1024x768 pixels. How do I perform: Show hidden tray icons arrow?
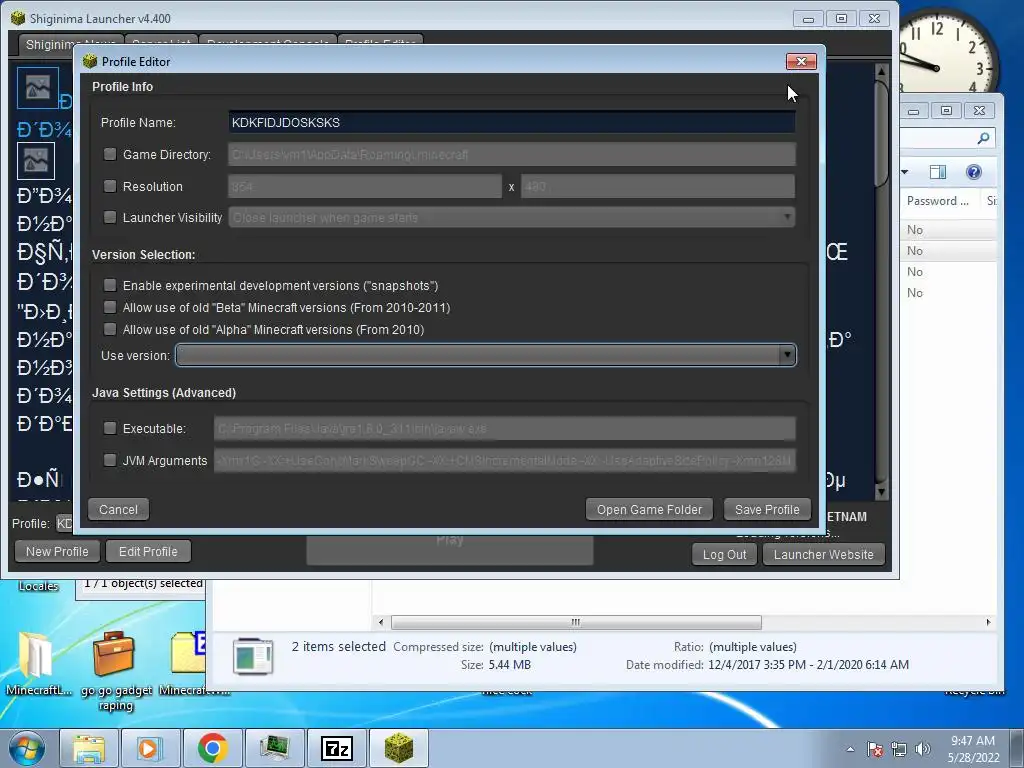click(850, 749)
